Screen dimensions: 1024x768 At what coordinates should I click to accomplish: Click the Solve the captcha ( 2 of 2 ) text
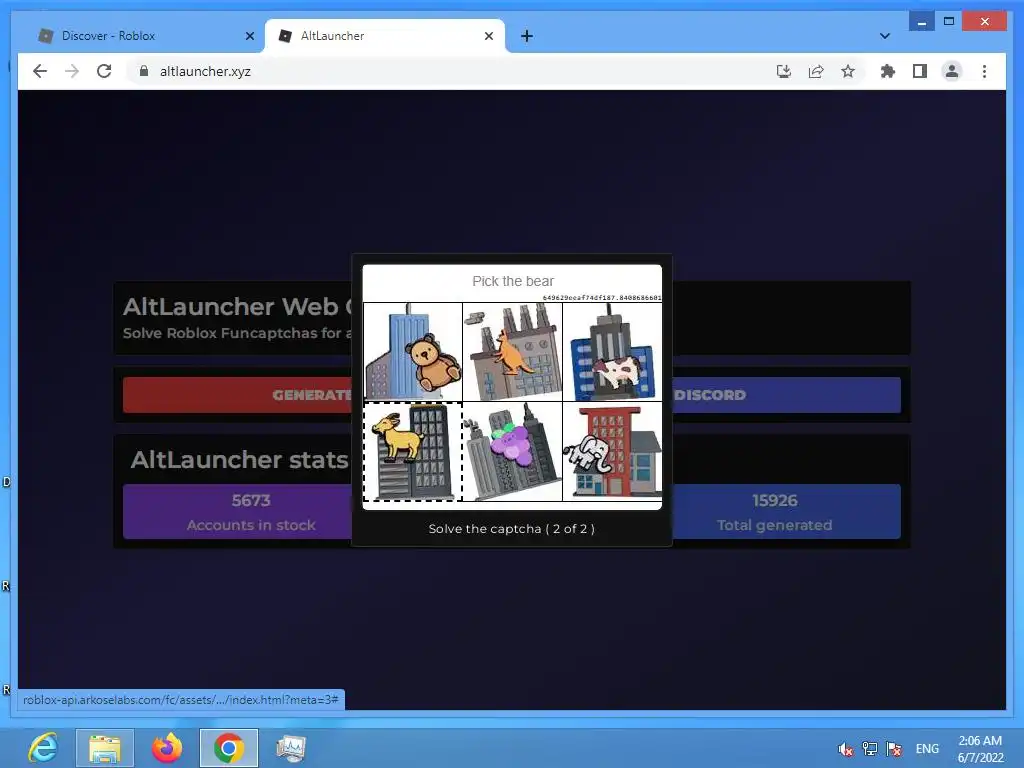511,529
